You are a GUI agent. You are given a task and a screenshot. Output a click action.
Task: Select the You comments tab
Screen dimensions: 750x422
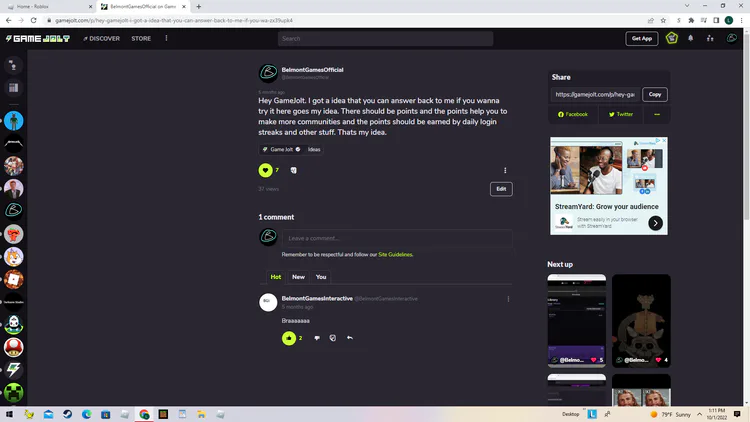tap(321, 277)
